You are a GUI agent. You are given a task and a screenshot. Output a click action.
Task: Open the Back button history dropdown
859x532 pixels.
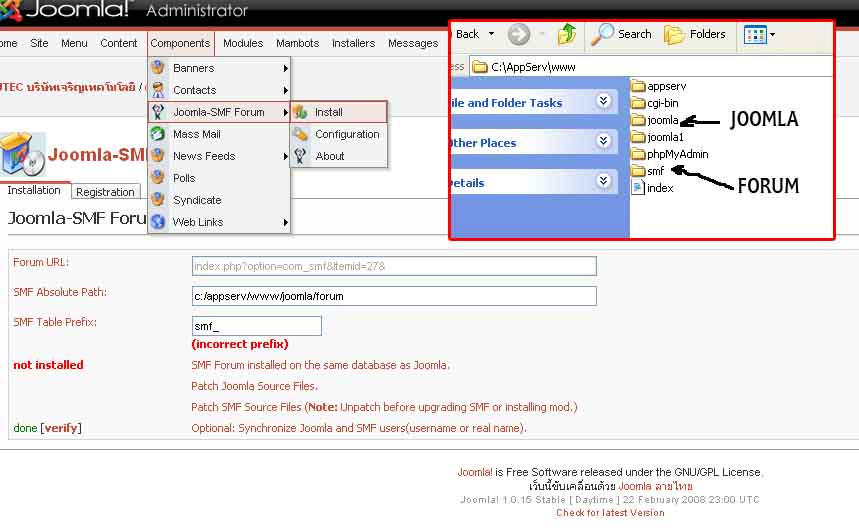point(491,34)
